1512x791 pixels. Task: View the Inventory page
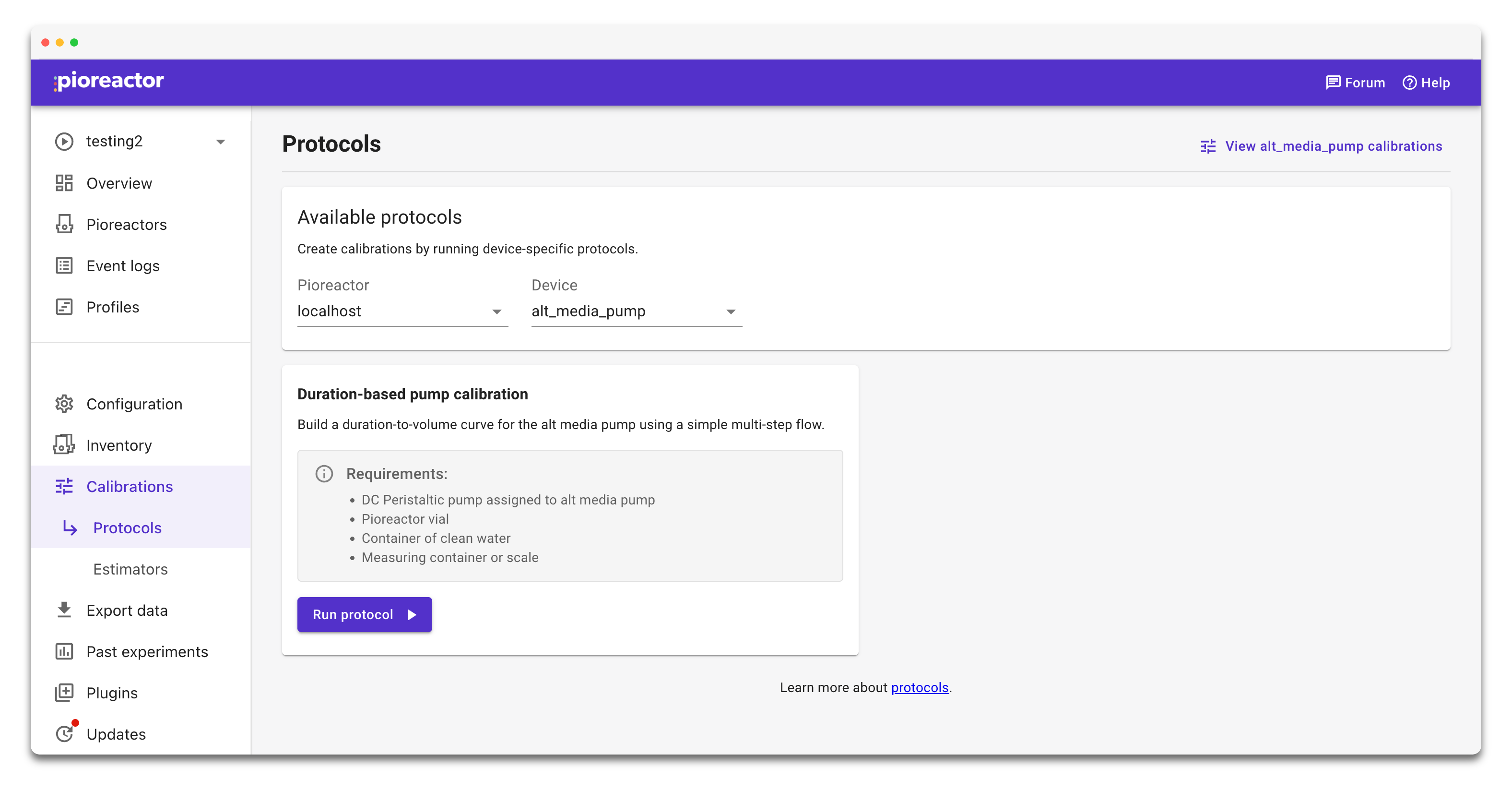[x=118, y=445]
